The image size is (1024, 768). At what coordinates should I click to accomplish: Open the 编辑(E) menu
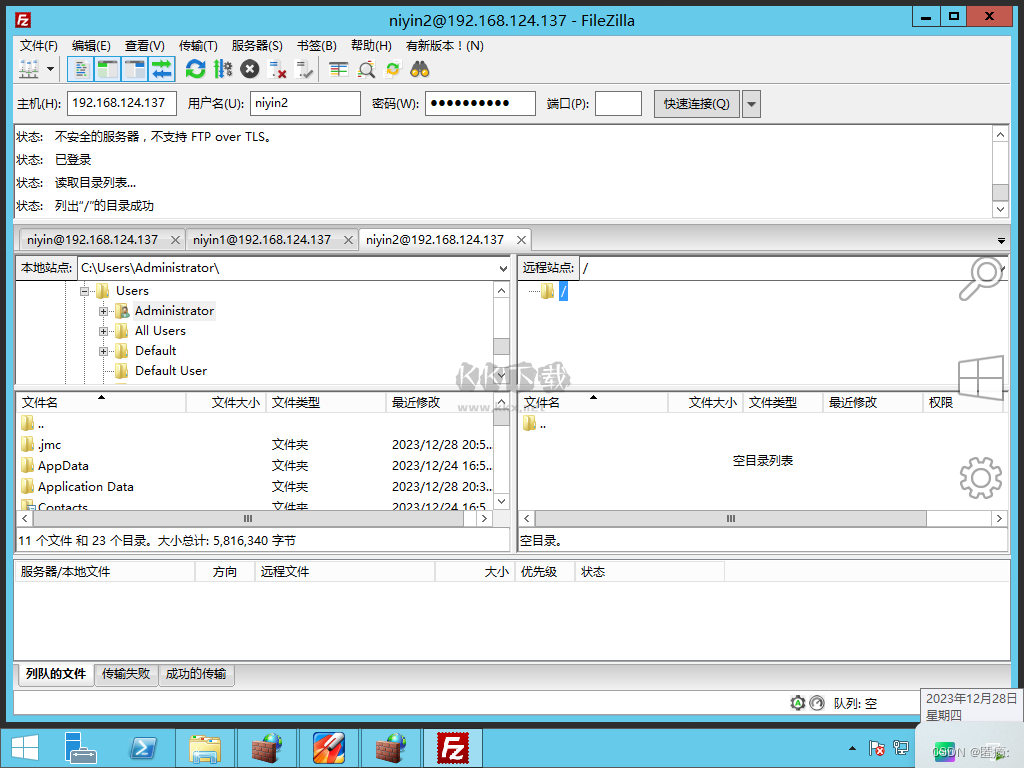(x=91, y=46)
